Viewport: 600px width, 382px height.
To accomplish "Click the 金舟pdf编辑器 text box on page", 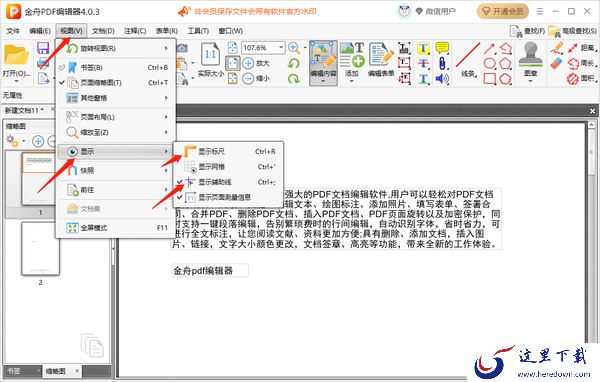I will [210, 271].
